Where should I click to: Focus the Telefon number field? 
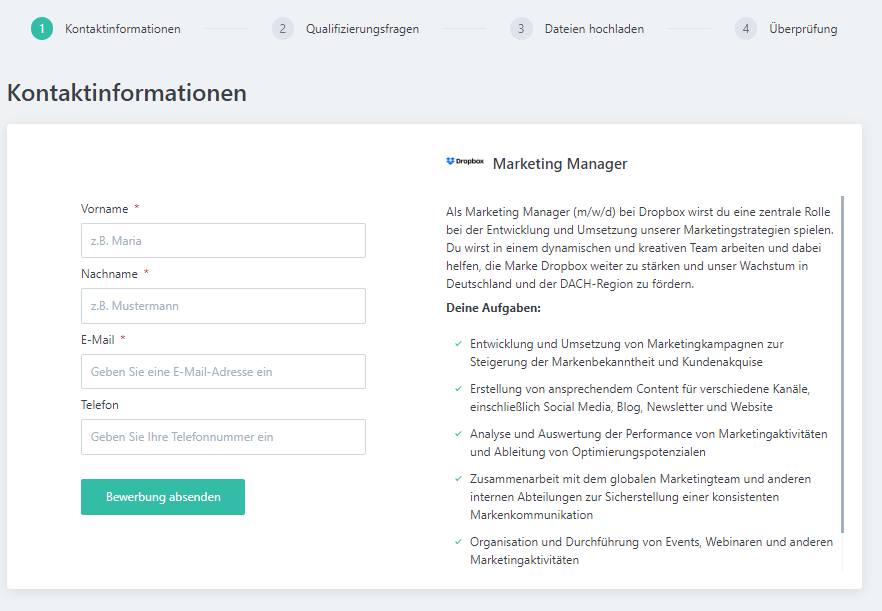[223, 437]
